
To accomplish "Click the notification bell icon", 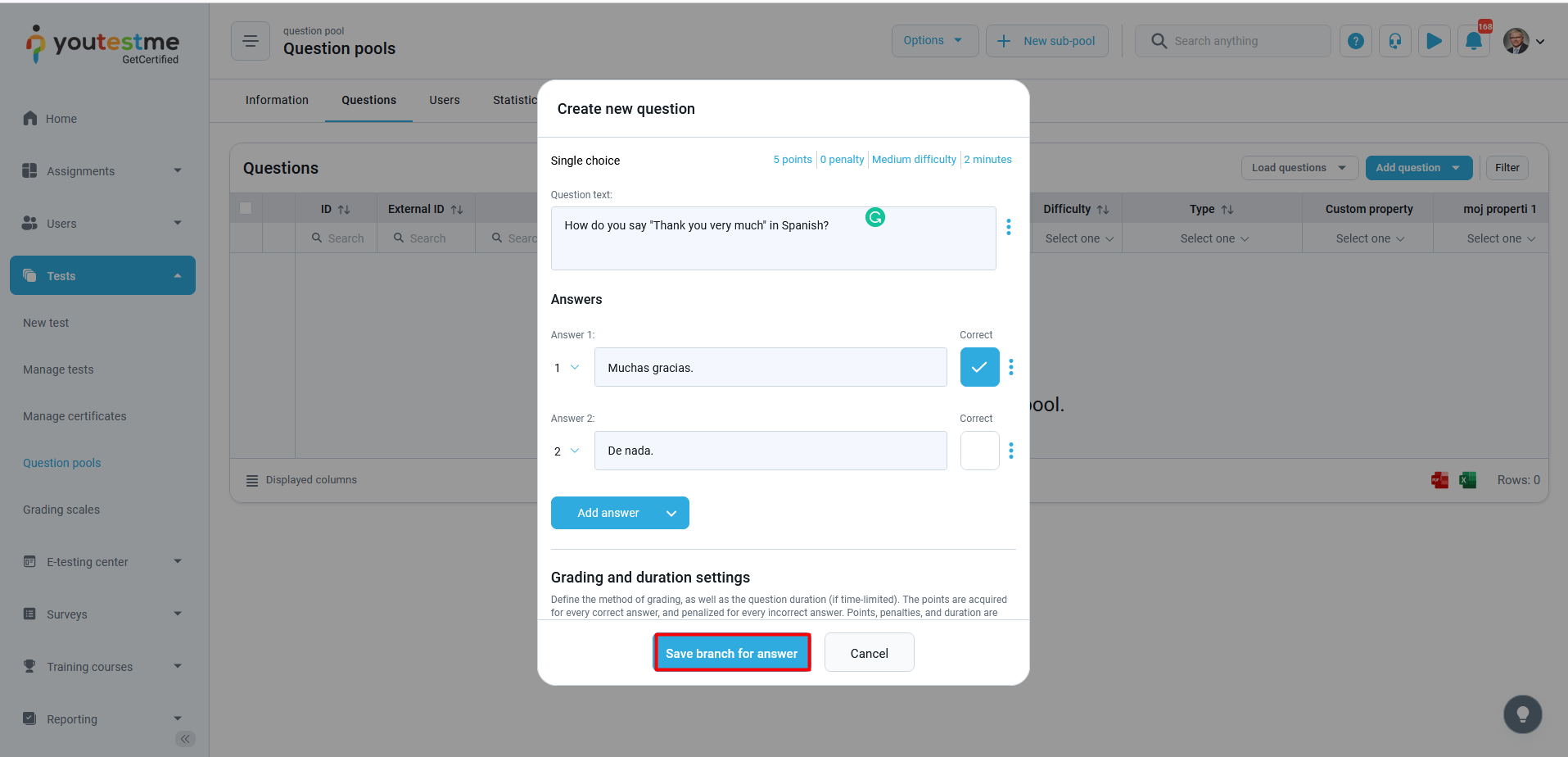I will (x=1473, y=41).
